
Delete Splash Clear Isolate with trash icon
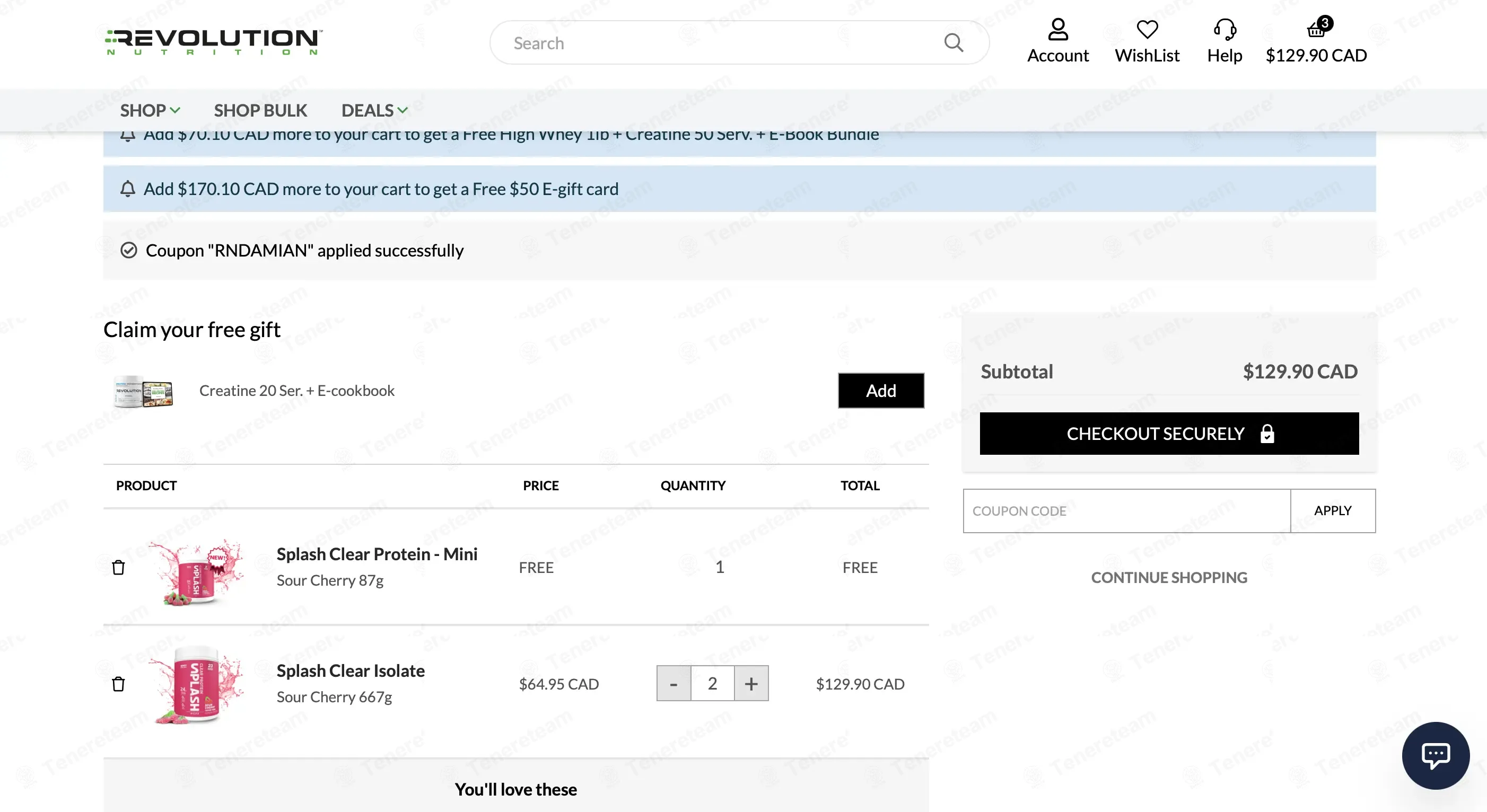point(118,684)
